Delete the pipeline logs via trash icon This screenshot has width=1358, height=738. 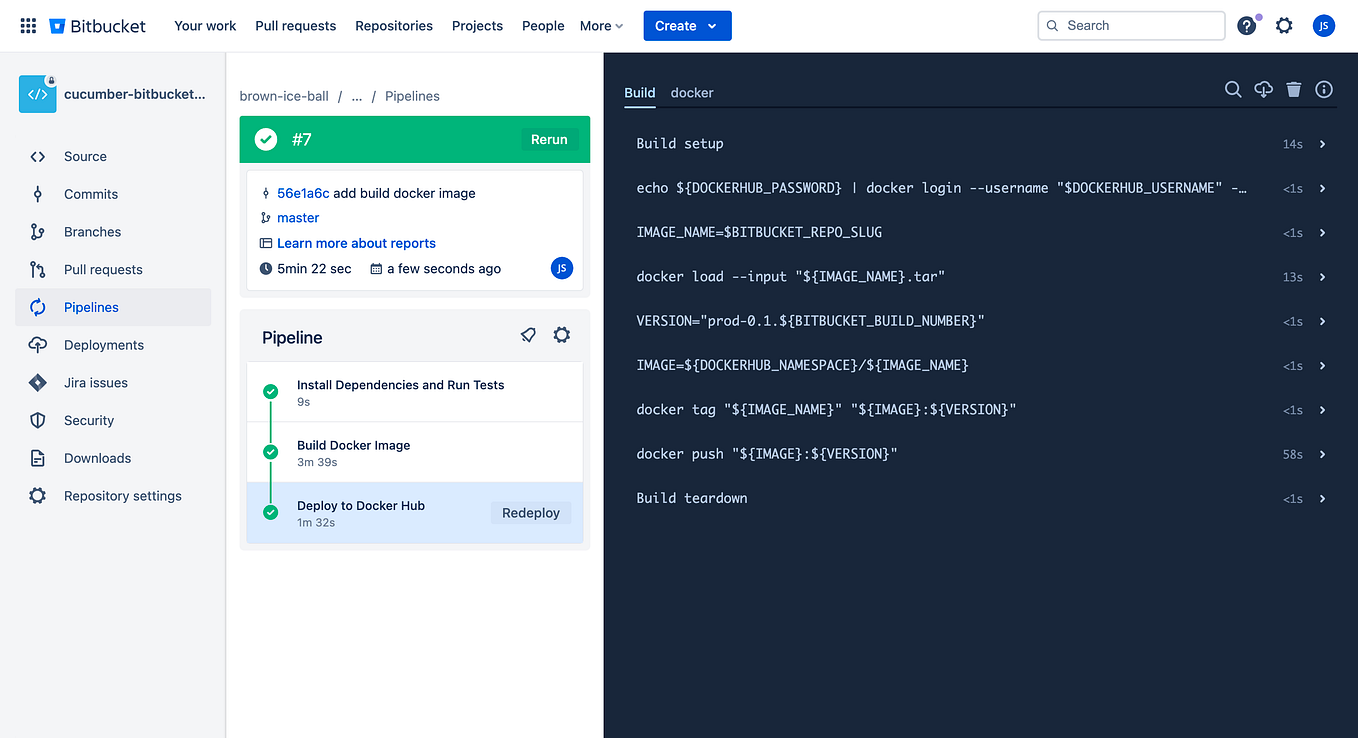[1293, 89]
